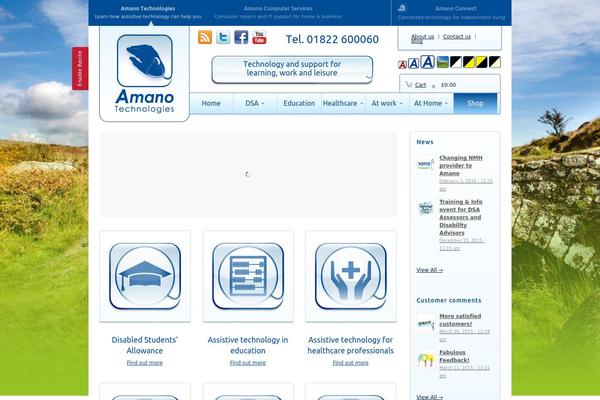600x400 pixels.
Task: Click the shopping cart icon
Action: 409,85
